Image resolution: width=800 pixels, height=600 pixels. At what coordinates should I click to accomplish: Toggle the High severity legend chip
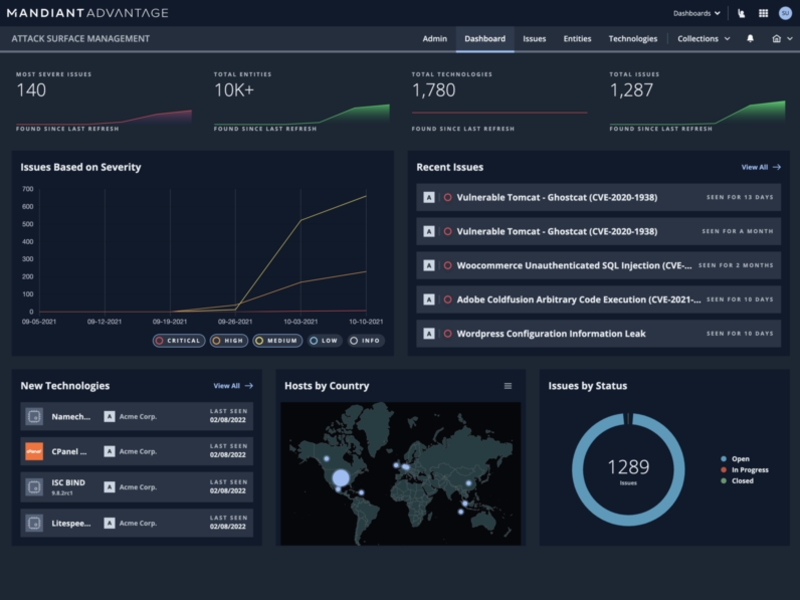click(x=229, y=341)
